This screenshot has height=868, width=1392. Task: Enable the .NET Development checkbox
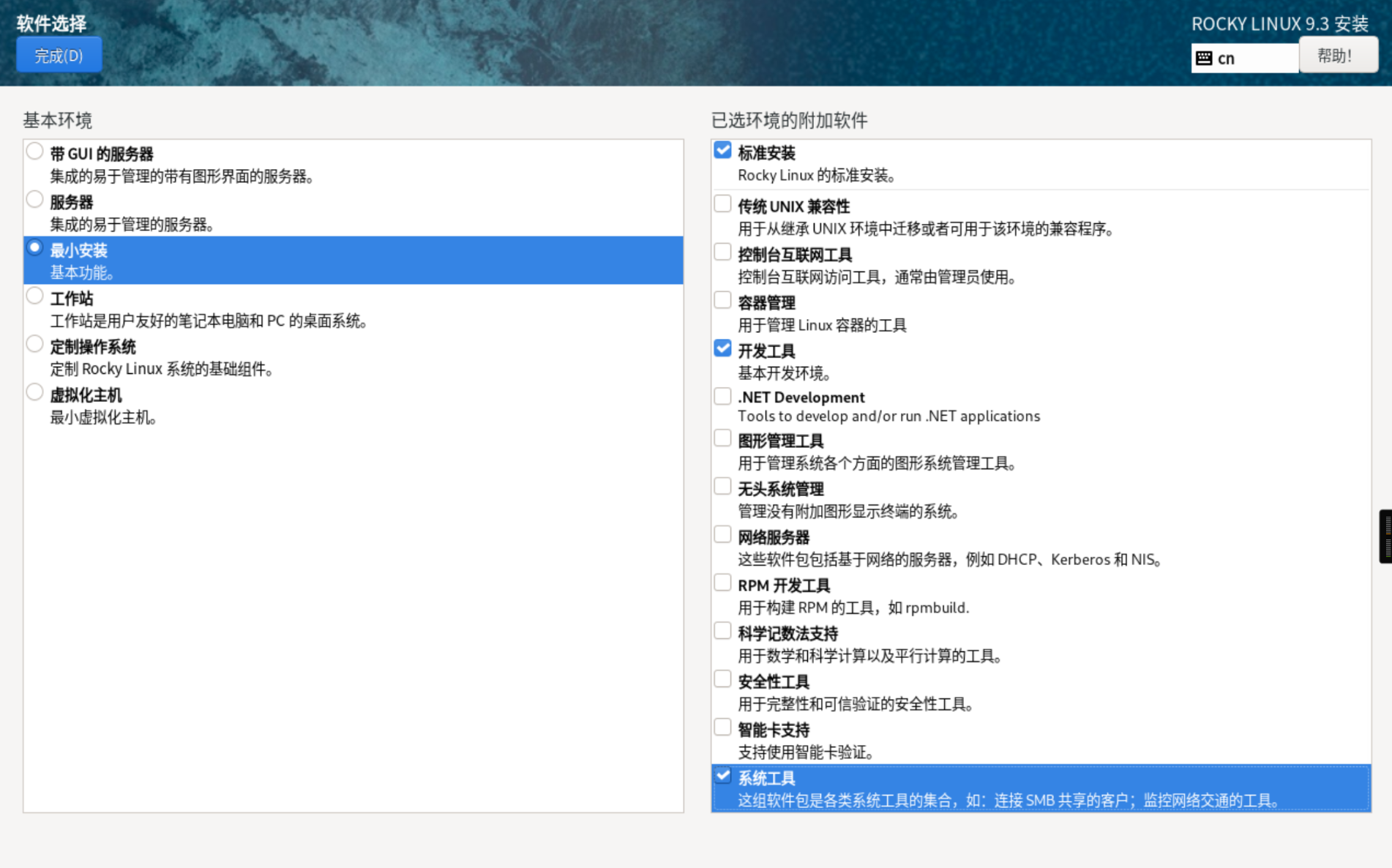click(722, 397)
